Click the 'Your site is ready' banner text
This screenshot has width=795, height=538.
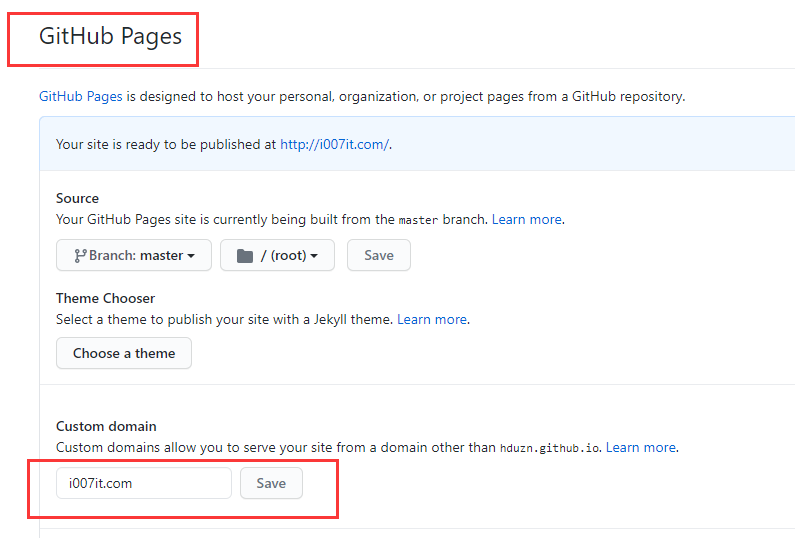166,144
